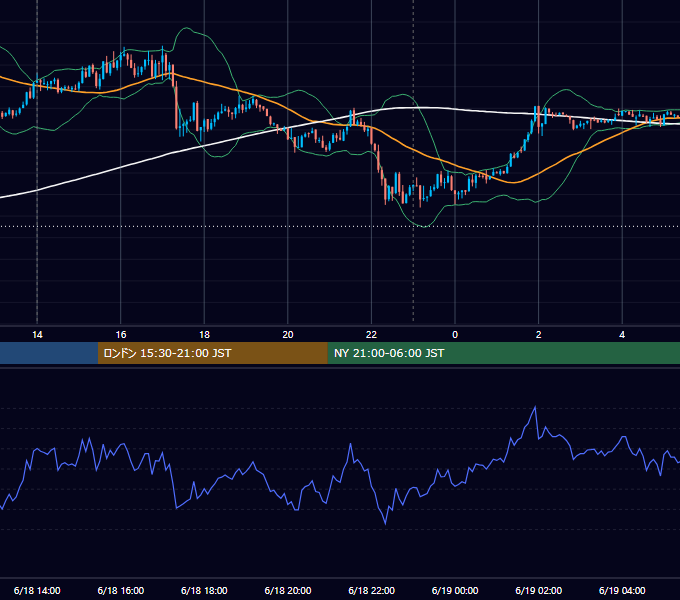This screenshot has height=600, width=680.
Task: Click the 2 hour axis label
Action: (x=539, y=335)
